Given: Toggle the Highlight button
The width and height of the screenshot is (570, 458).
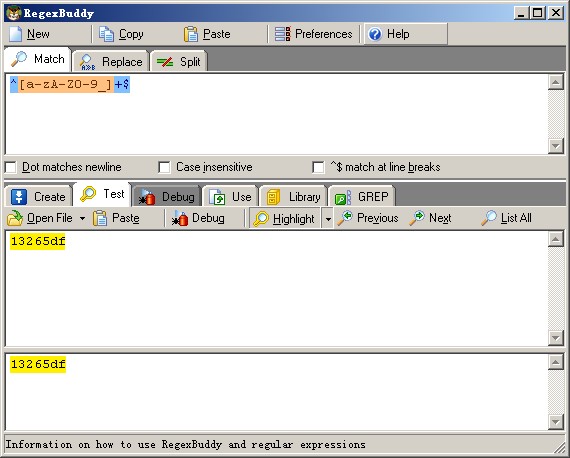Looking at the screenshot, I should point(284,218).
